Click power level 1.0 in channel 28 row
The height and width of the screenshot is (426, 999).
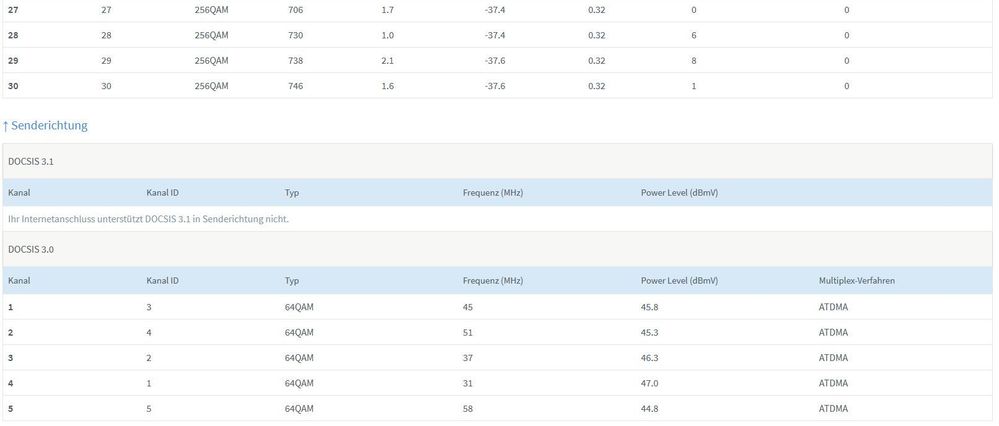pyautogui.click(x=387, y=35)
